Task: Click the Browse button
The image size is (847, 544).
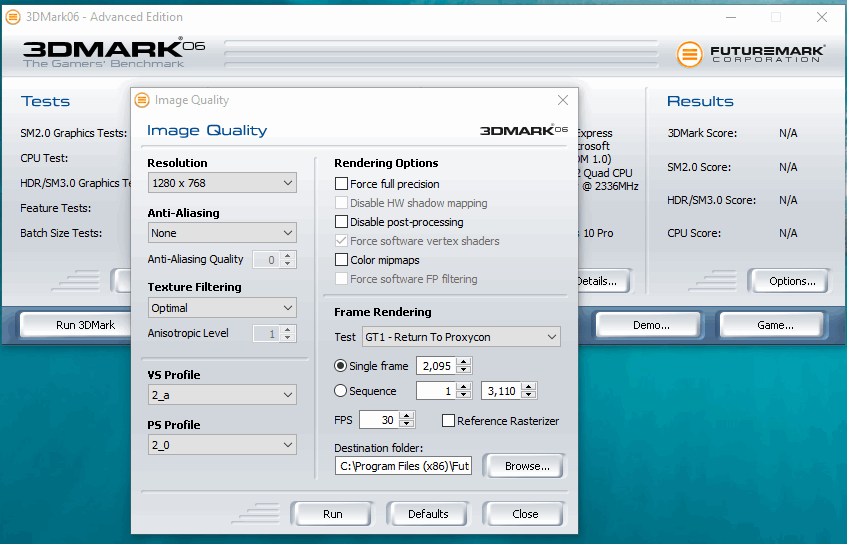Action: pos(527,466)
